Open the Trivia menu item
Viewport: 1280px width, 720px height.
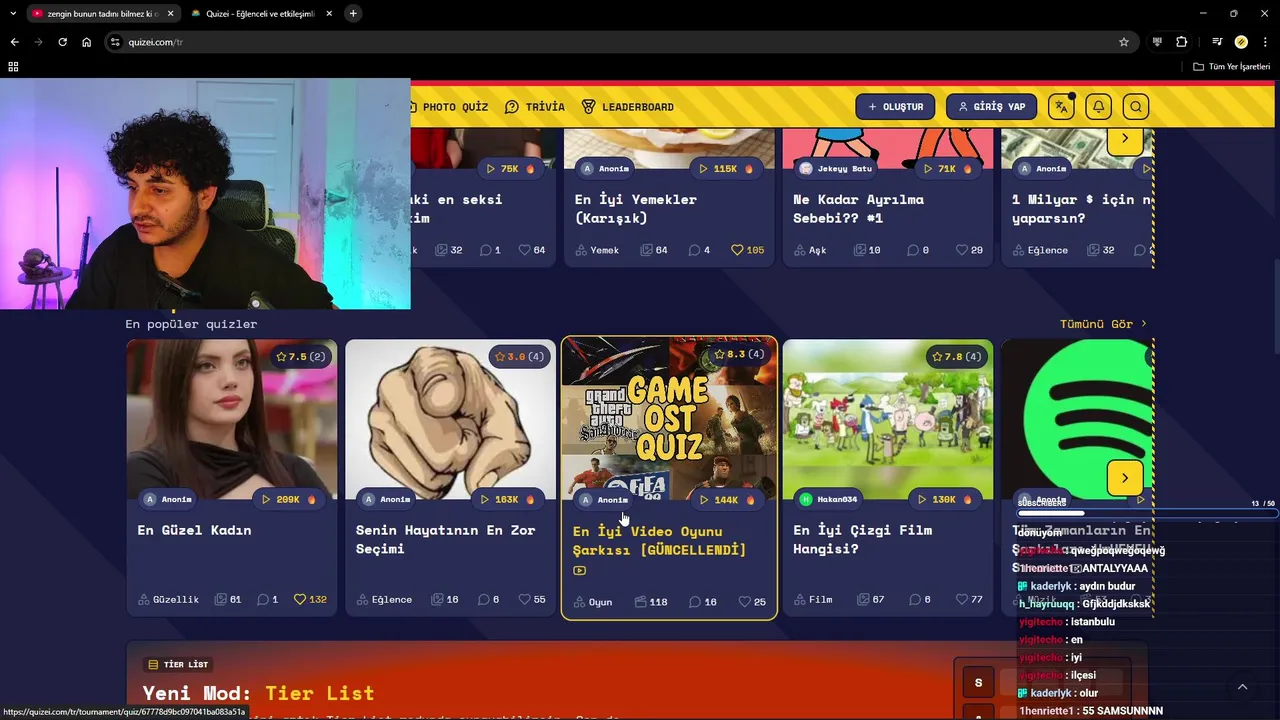(535, 107)
